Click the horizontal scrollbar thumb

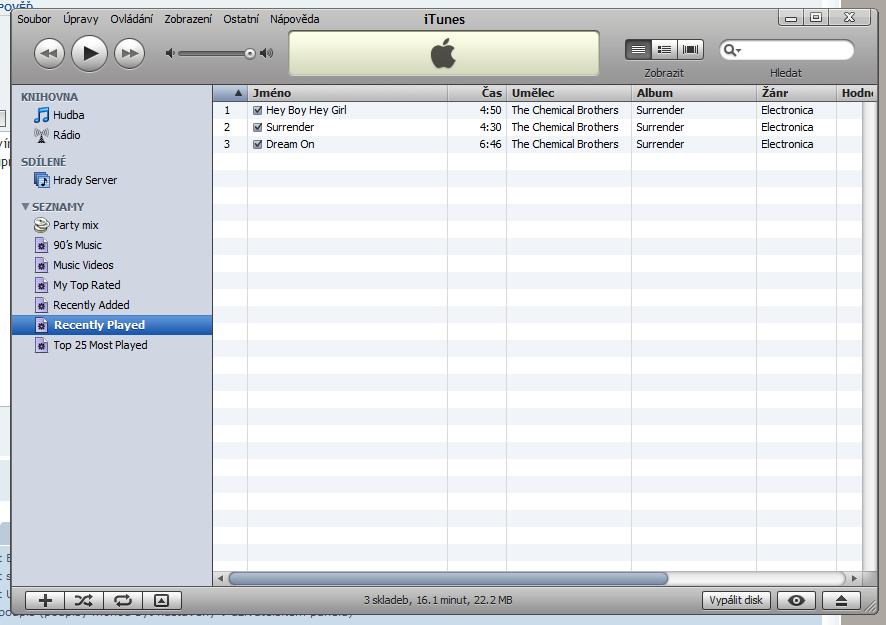pyautogui.click(x=448, y=578)
